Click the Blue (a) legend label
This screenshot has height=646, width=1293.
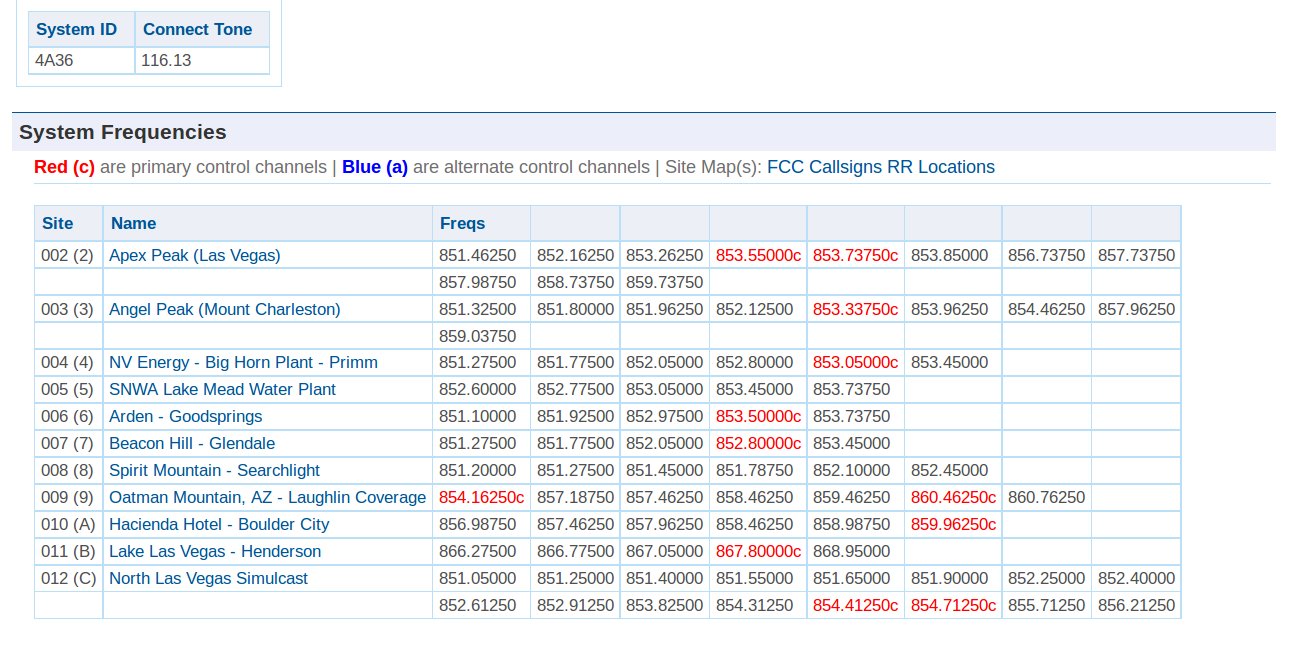(375, 167)
